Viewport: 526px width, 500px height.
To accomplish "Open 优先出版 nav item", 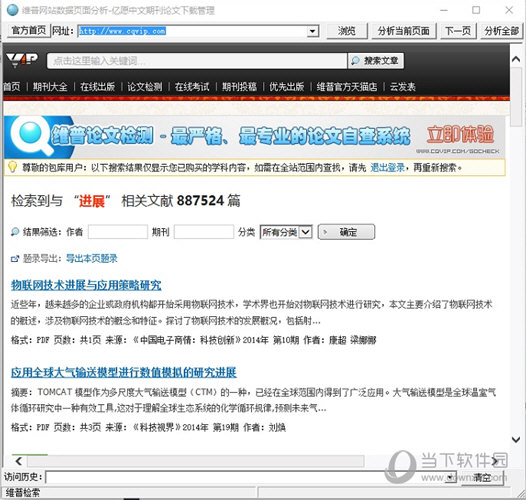I will [286, 87].
